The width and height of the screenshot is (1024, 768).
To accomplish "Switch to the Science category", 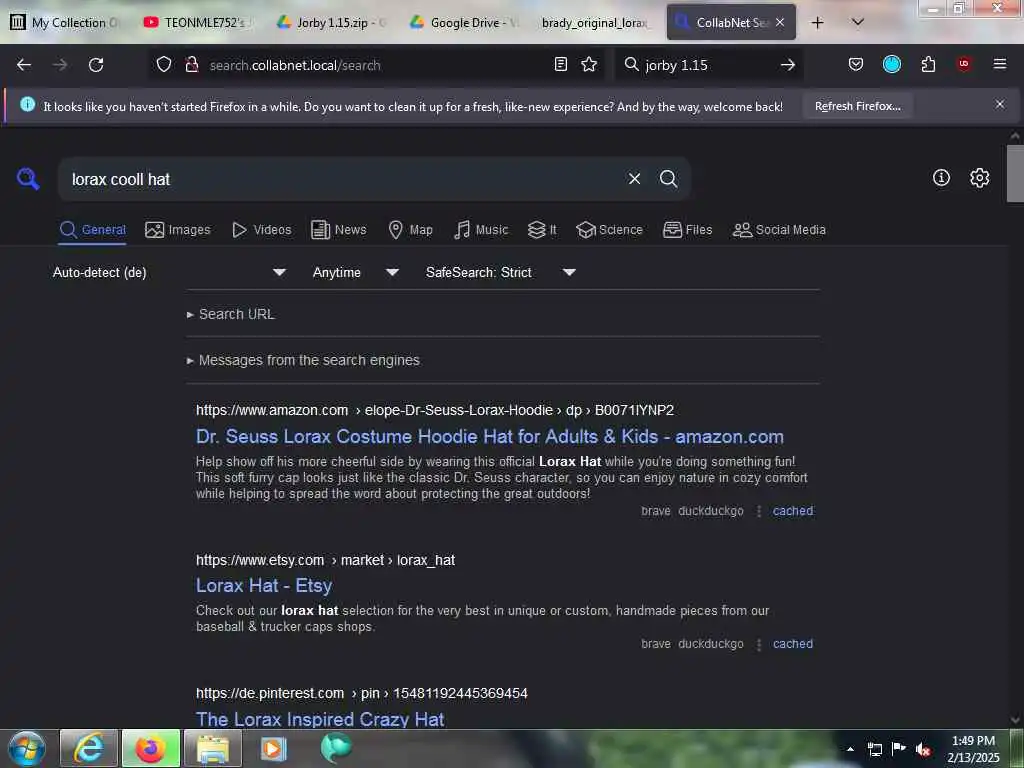I will click(609, 230).
